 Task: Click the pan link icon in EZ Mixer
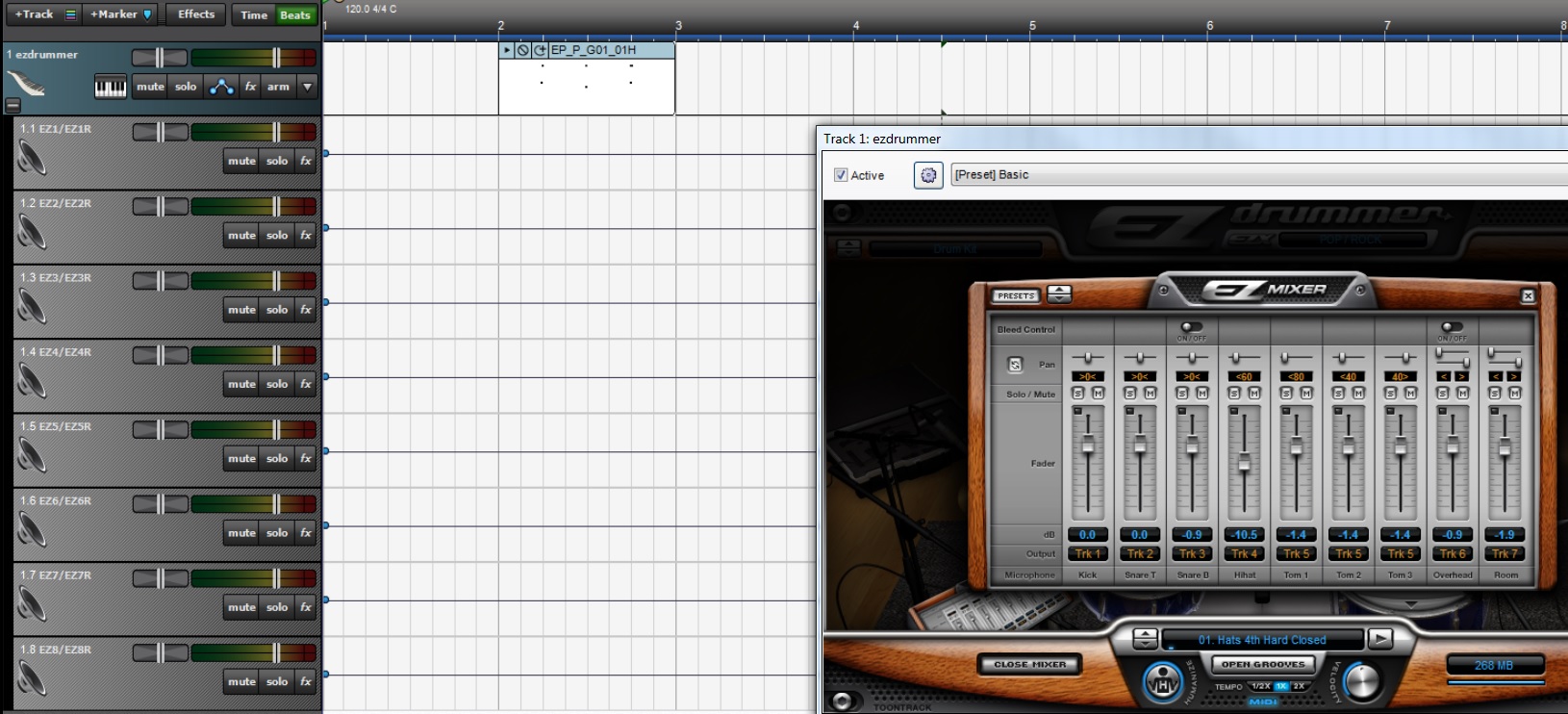[1015, 365]
